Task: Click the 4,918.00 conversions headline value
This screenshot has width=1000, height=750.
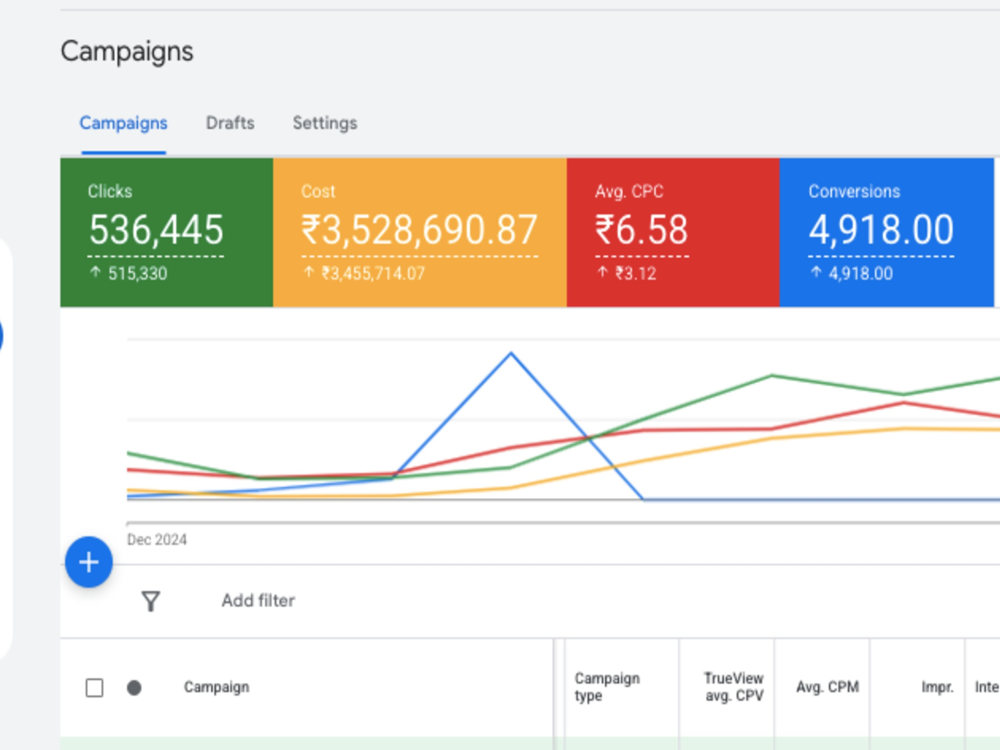Action: pos(881,230)
